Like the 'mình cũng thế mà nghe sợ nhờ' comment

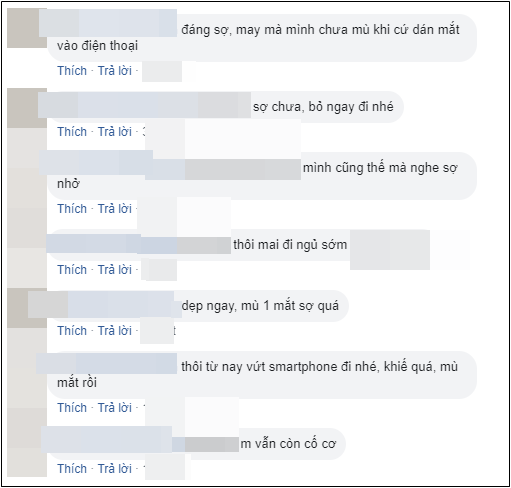tap(72, 209)
